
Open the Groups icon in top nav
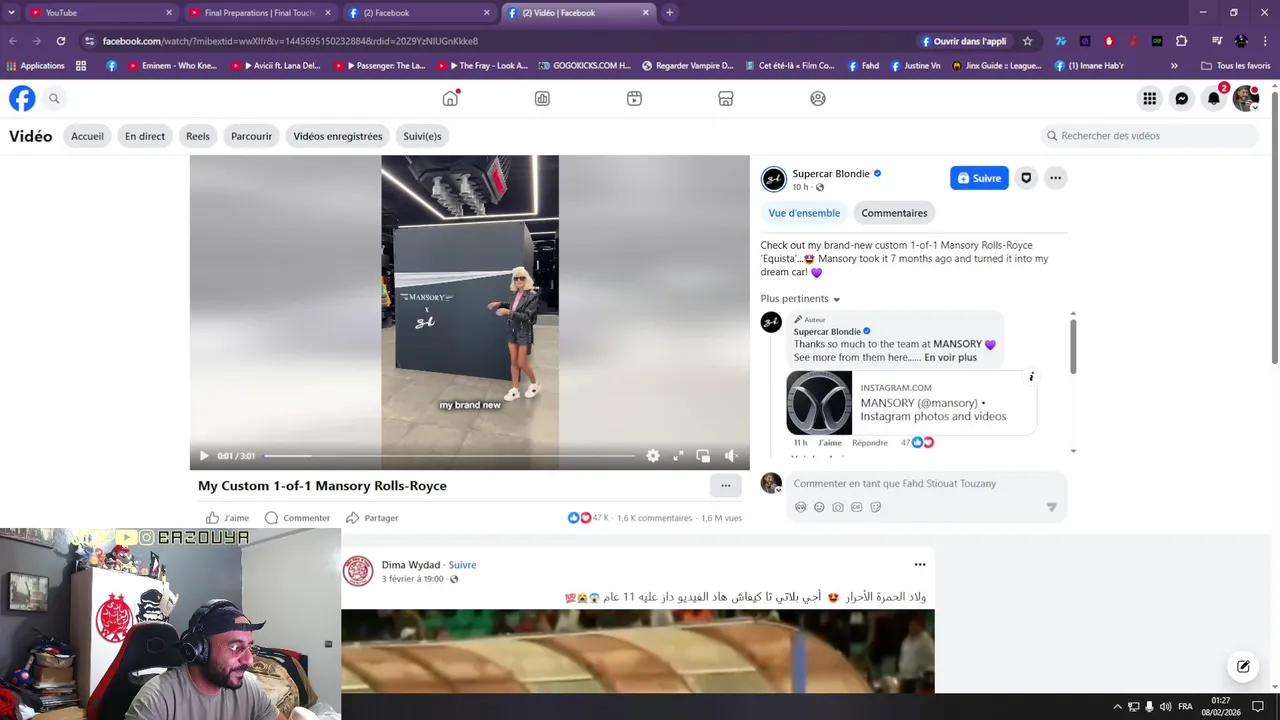tap(818, 98)
